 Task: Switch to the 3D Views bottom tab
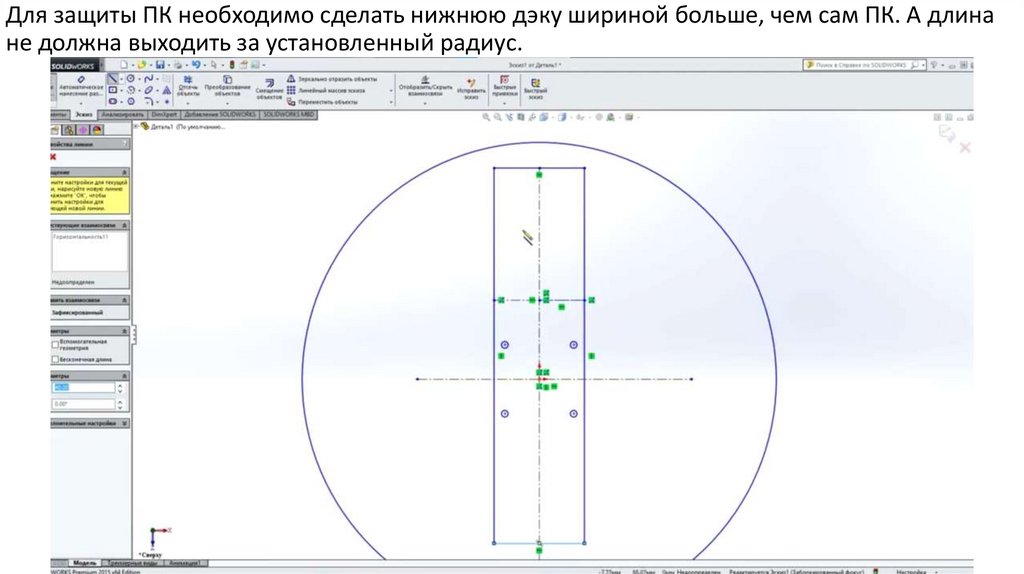(x=133, y=563)
